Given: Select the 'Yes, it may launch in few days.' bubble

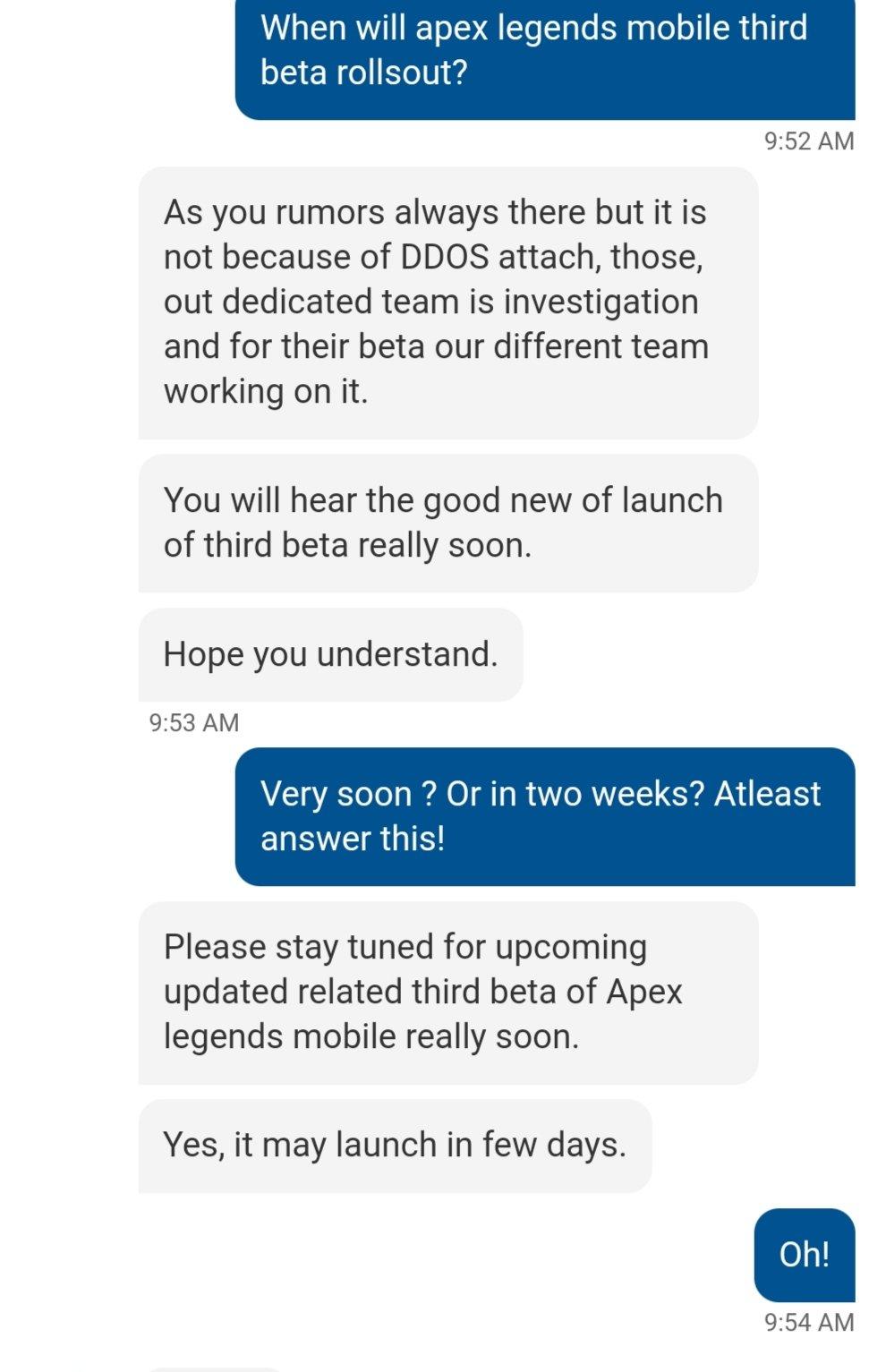Looking at the screenshot, I should point(396,1146).
